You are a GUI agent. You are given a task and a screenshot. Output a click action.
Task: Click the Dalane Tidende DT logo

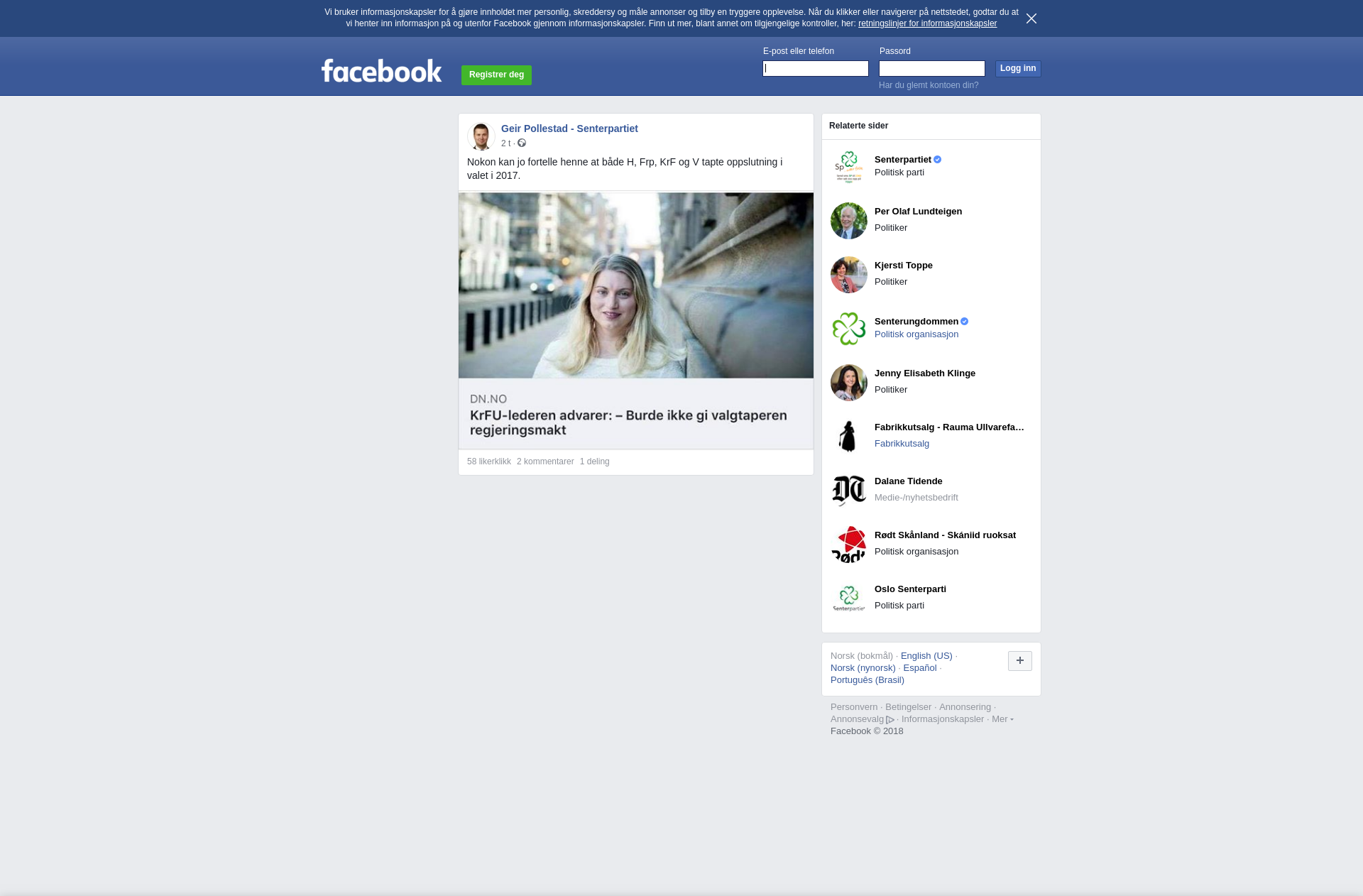849,491
